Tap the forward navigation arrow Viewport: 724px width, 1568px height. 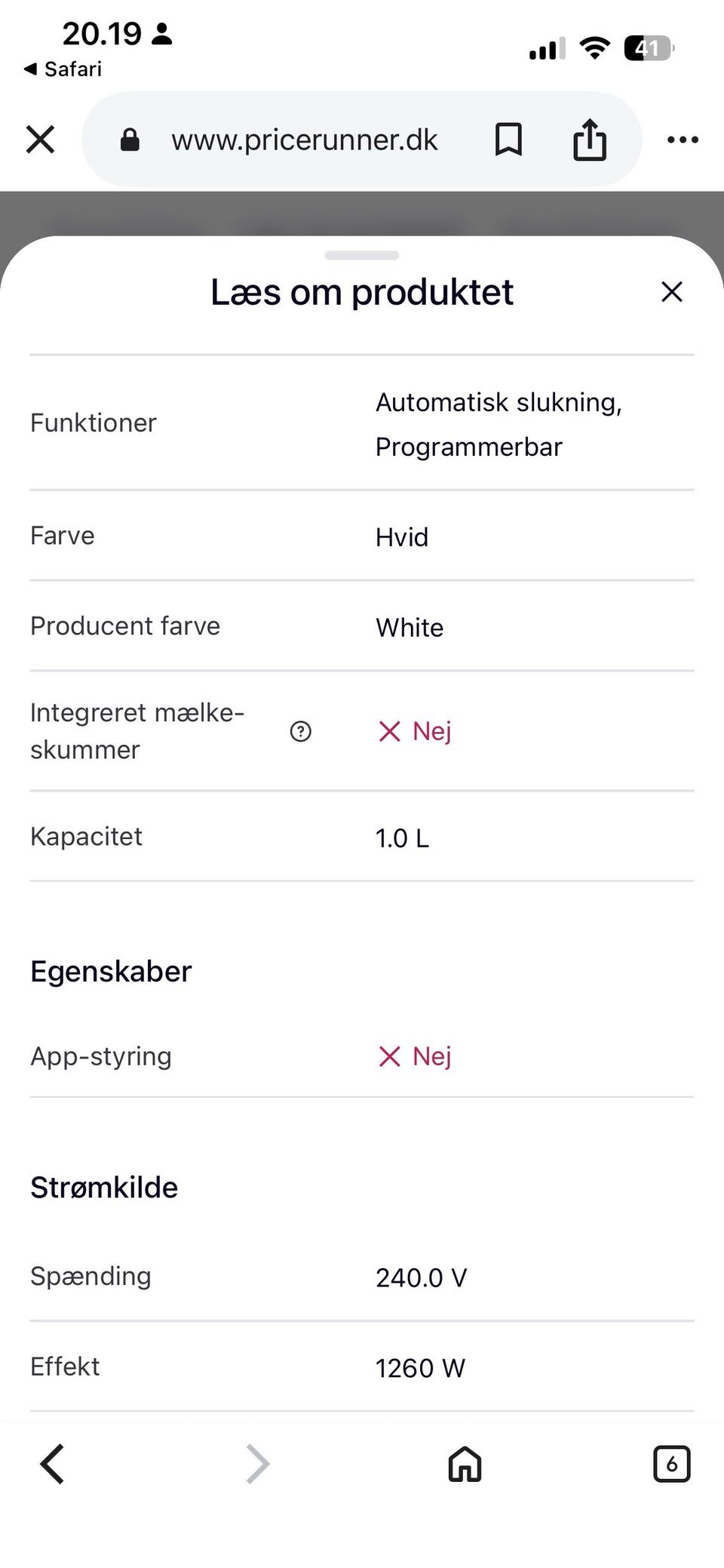point(257,1465)
